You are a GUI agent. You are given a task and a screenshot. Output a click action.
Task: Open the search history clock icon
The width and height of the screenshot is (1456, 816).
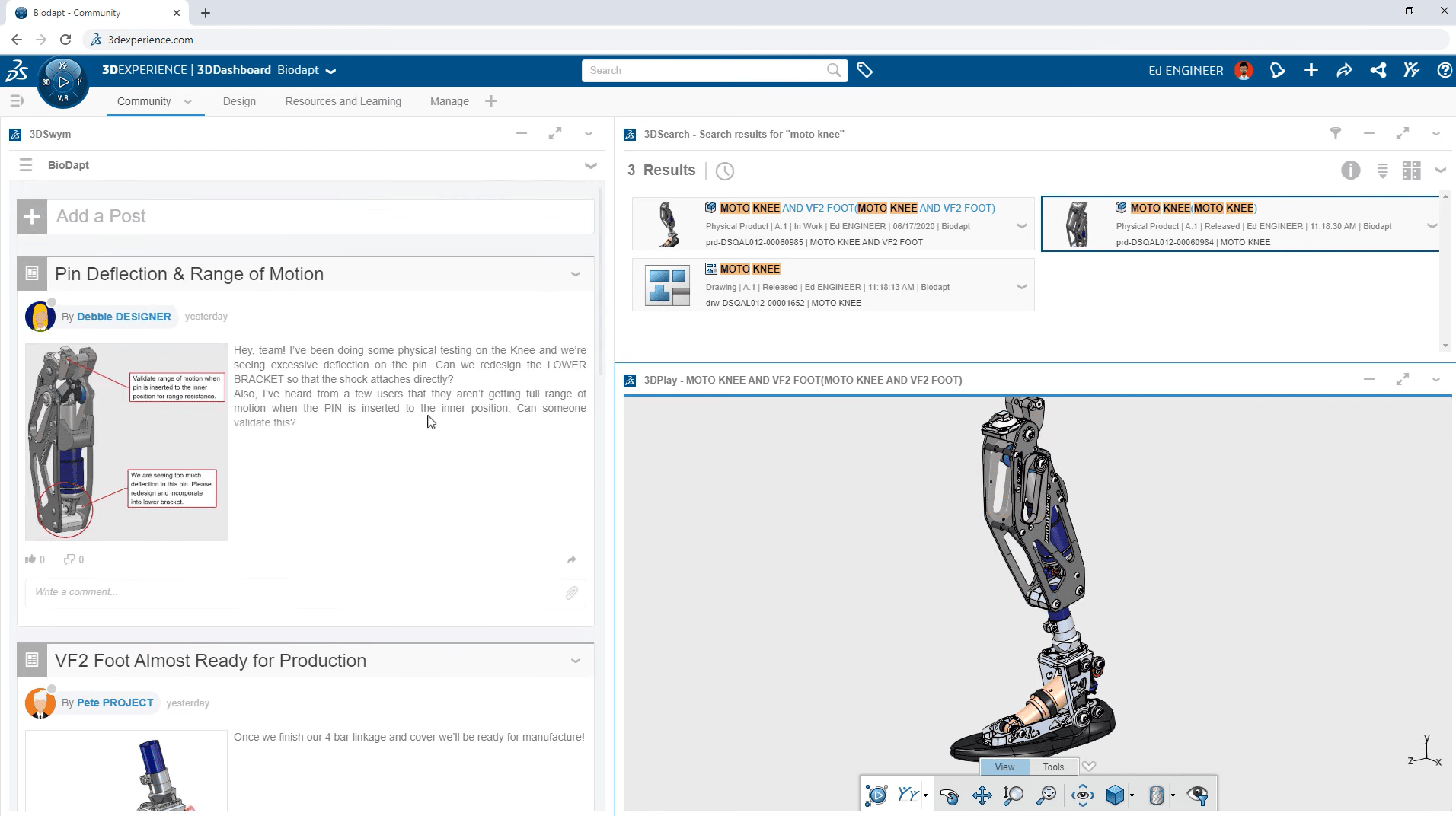[725, 171]
